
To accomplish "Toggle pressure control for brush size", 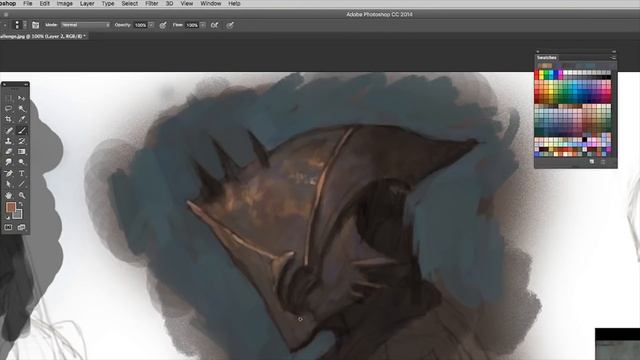I will [x=230, y=25].
